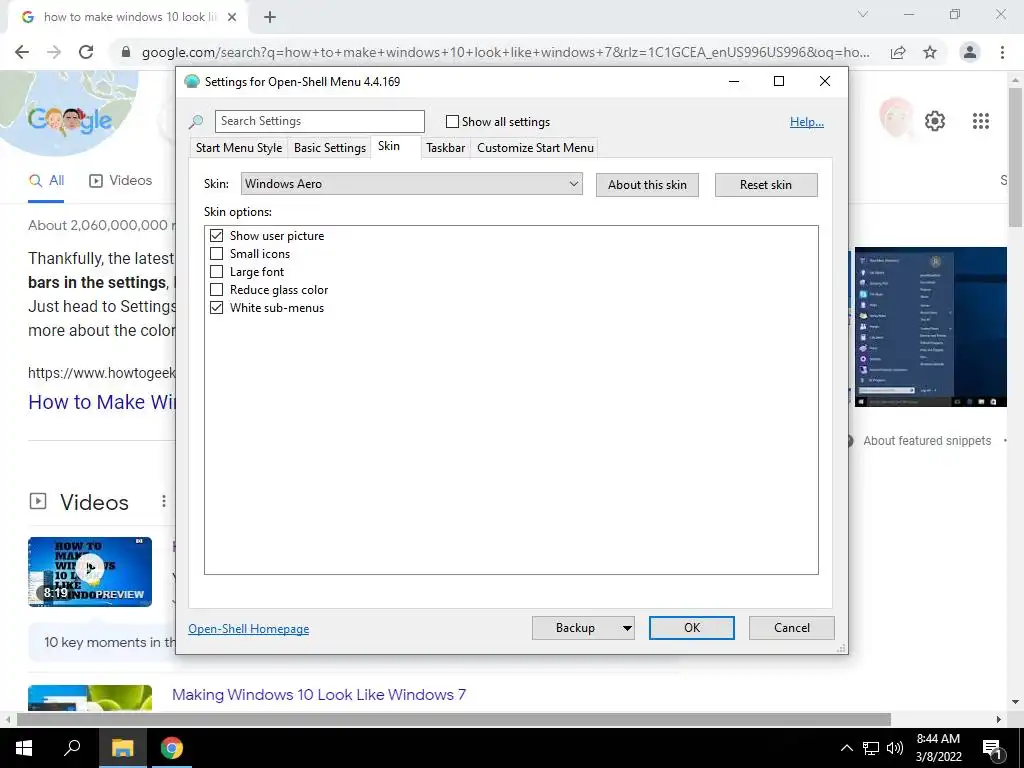Image resolution: width=1024 pixels, height=768 pixels.
Task: Enable Reduce glass color option
Action: pos(216,289)
